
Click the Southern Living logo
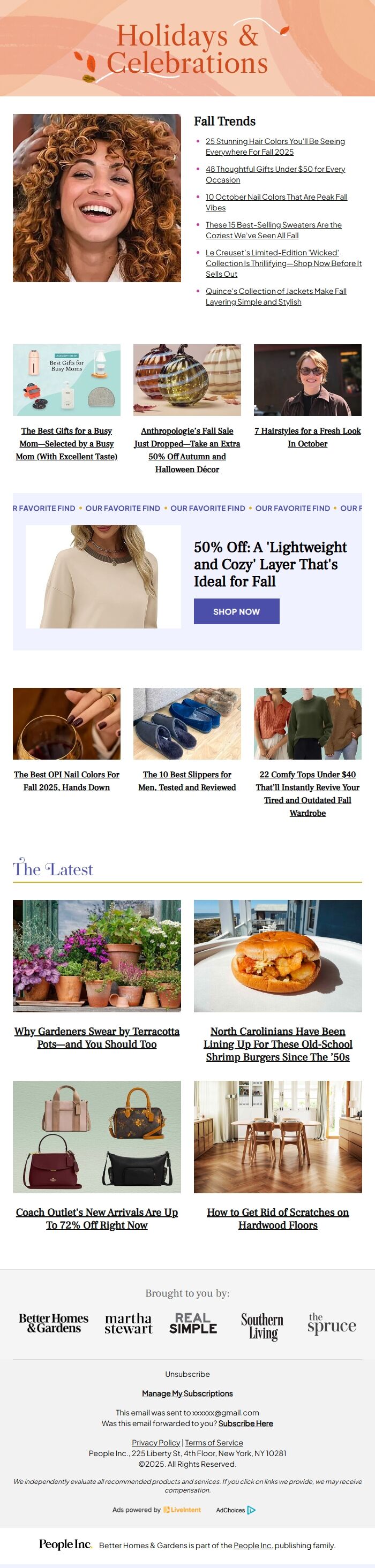262,1327
